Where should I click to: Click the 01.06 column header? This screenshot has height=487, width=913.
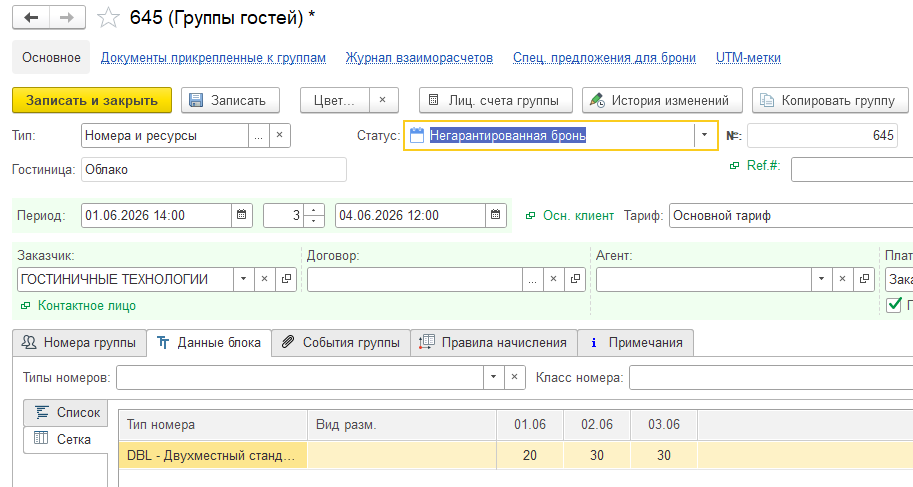(x=530, y=425)
